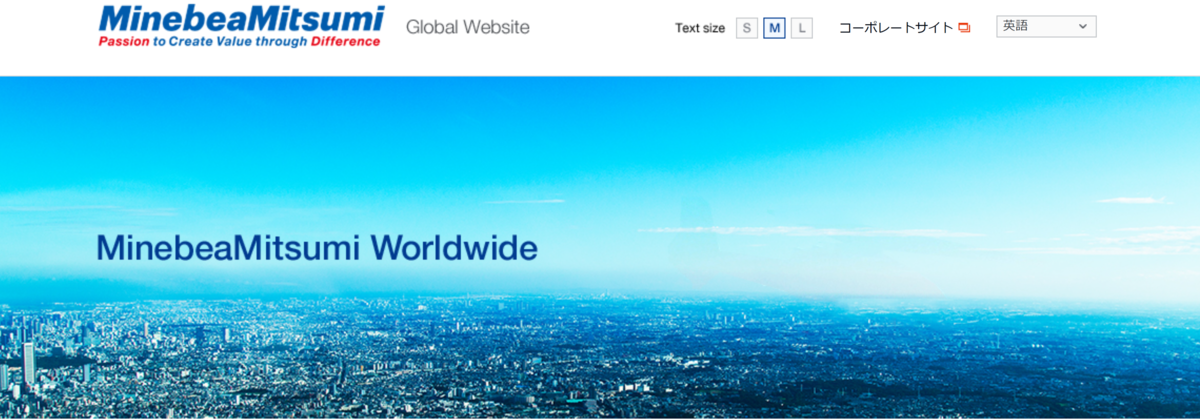Click the Text size label
The height and width of the screenshot is (420, 1200).
[x=700, y=28]
